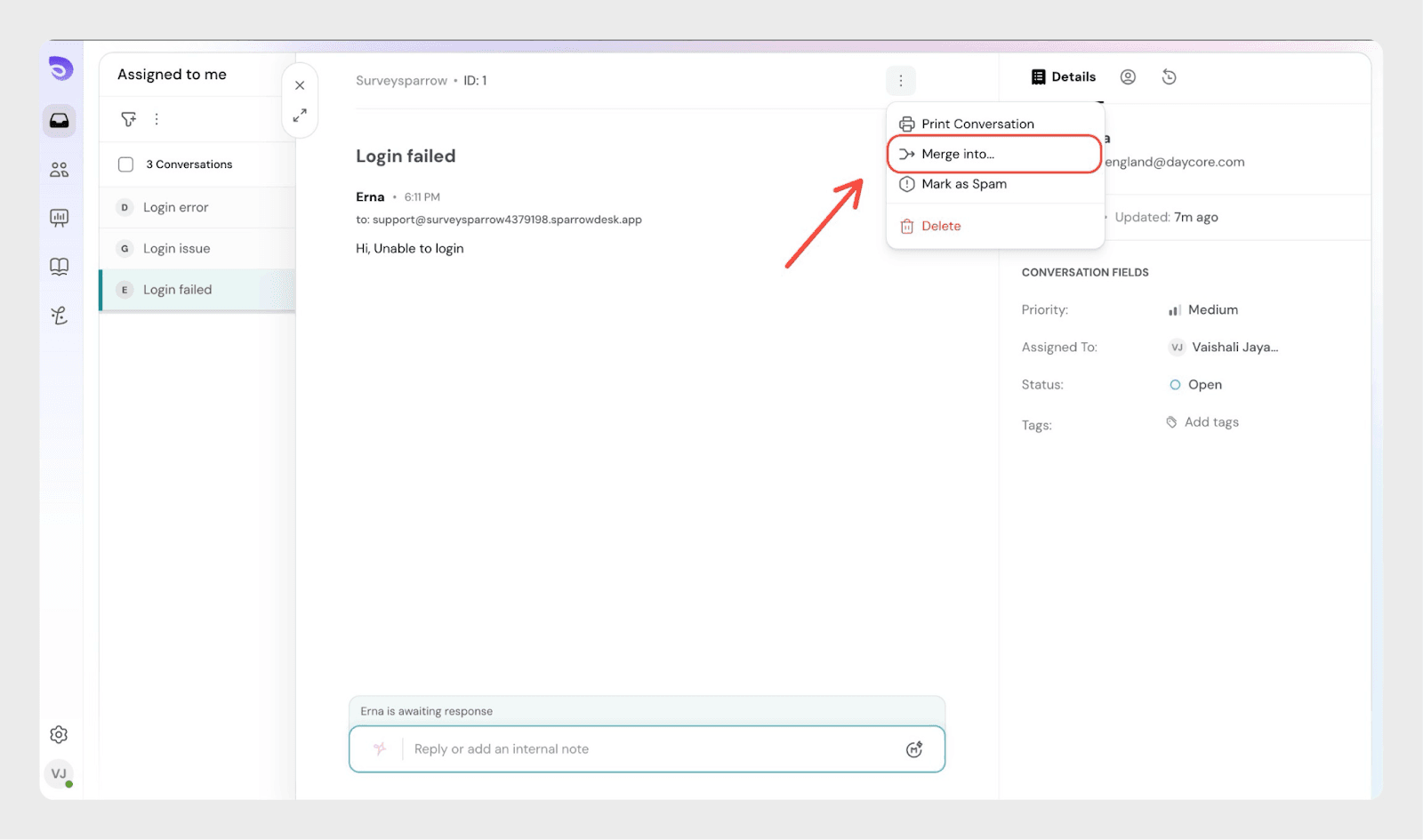This screenshot has height=840, width=1423.
Task: Open the Contacts icon in sidebar
Action: tap(60, 170)
